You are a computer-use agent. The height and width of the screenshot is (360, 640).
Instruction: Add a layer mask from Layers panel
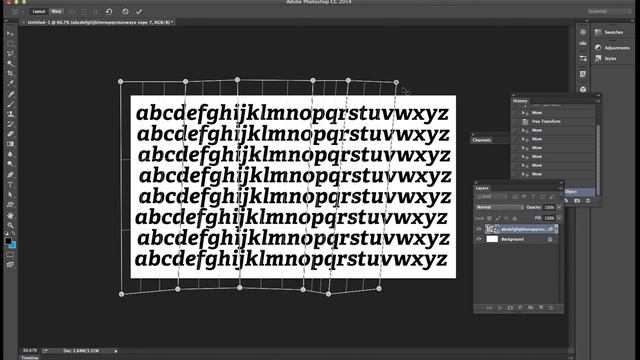coord(510,307)
